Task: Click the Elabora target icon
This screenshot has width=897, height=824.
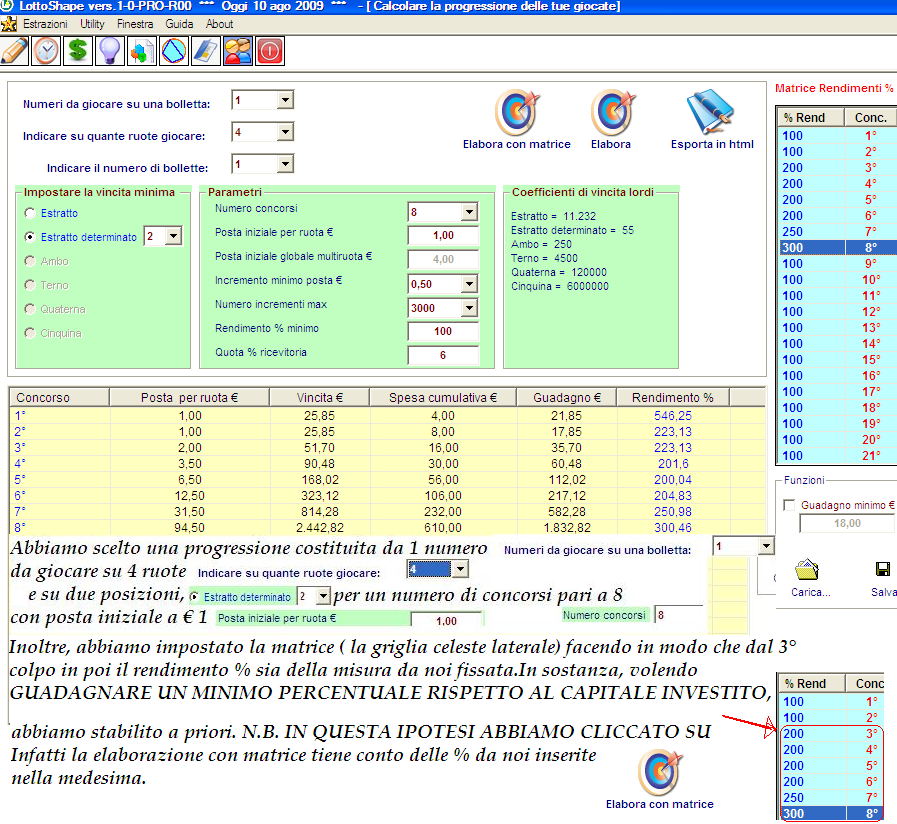Action: click(x=612, y=112)
